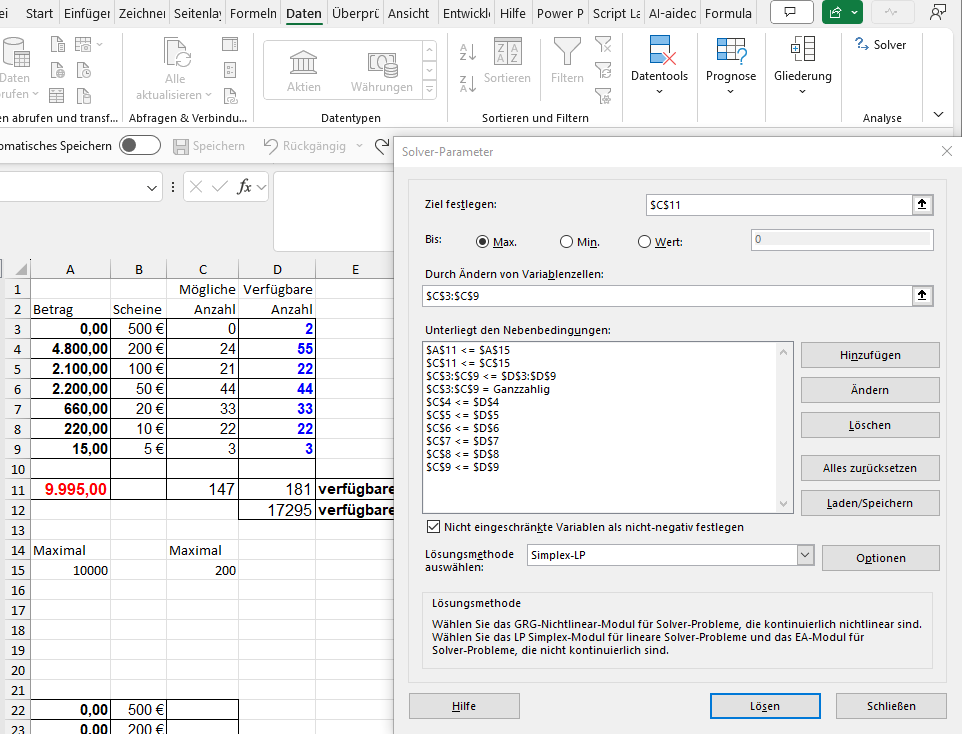Click the advanced filter icon
The image size is (962, 734).
603,96
